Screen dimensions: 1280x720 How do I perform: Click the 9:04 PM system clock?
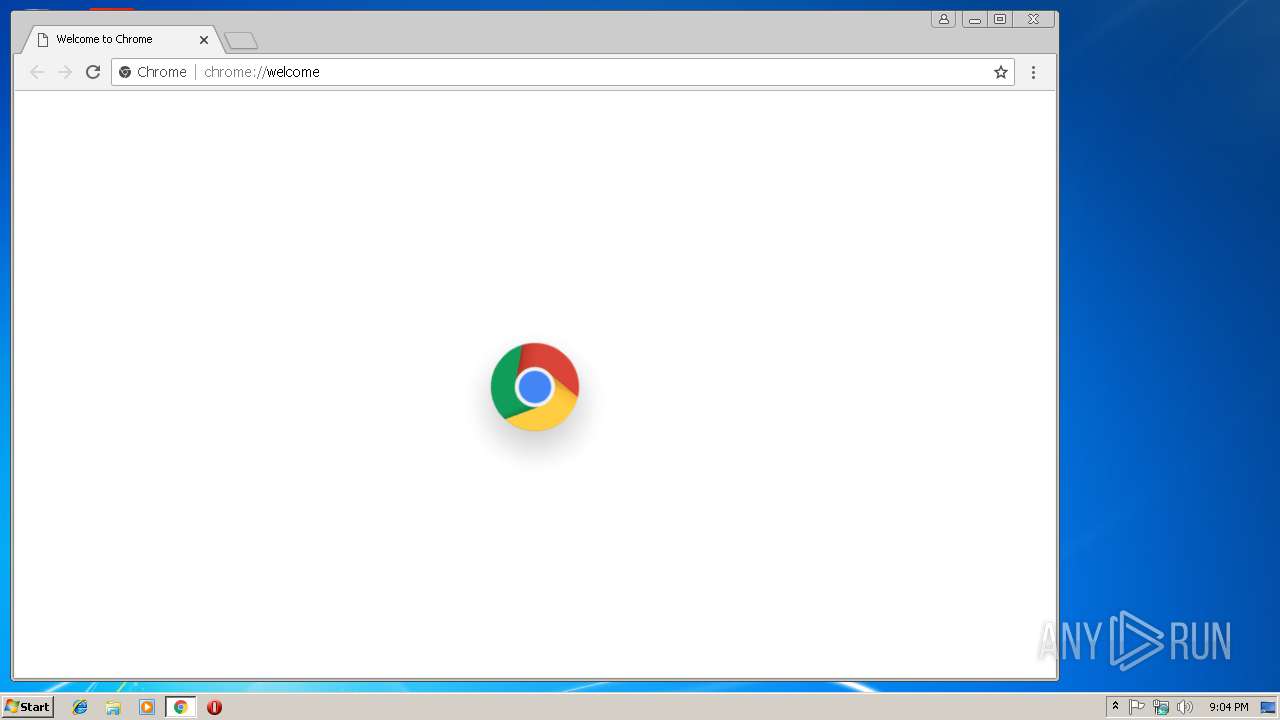coord(1228,707)
